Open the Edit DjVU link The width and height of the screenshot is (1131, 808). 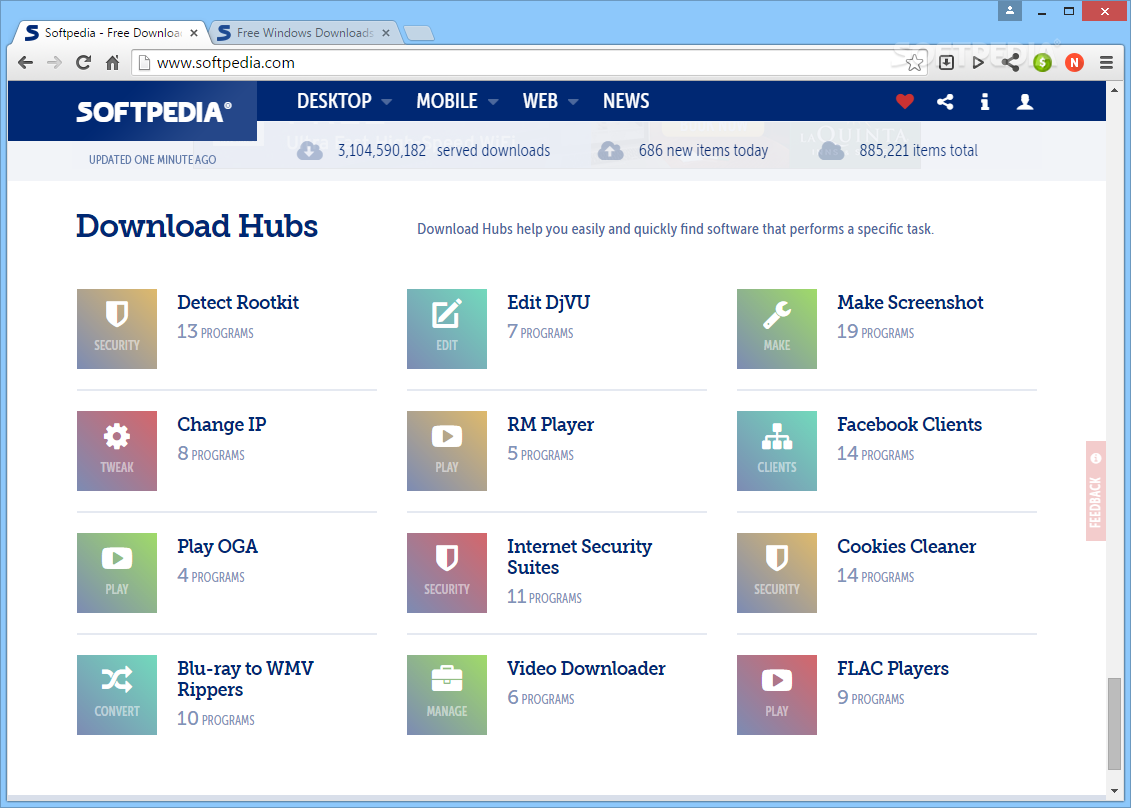548,302
